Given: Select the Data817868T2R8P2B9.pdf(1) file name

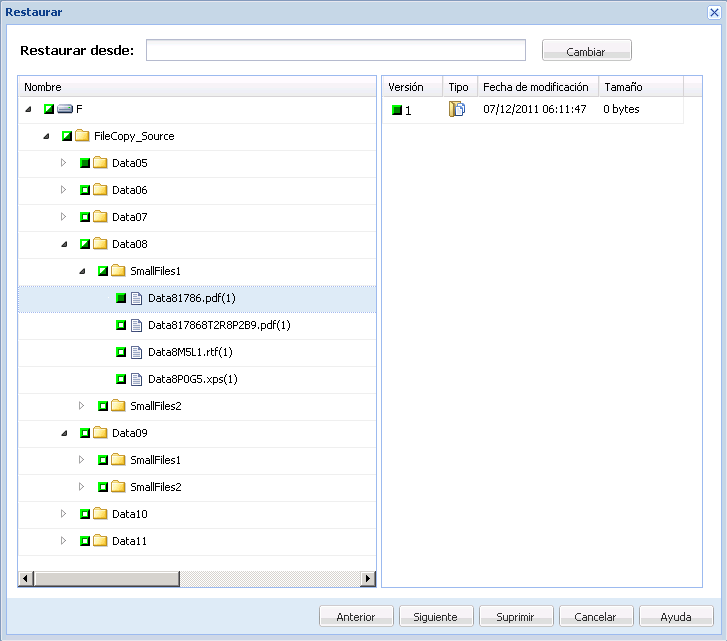Looking at the screenshot, I should 219,325.
